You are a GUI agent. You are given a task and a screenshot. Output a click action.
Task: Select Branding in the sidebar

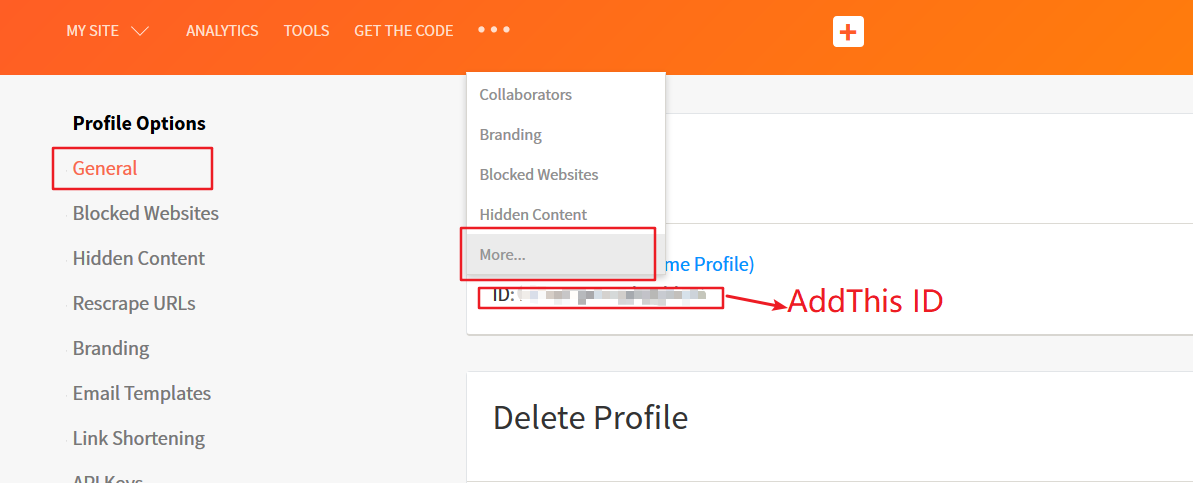tap(110, 348)
